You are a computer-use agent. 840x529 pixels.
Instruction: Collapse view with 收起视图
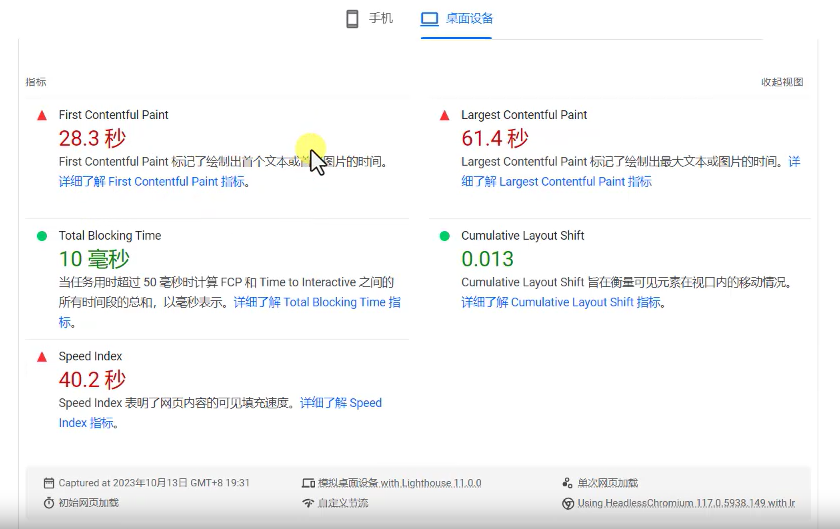tap(781, 82)
